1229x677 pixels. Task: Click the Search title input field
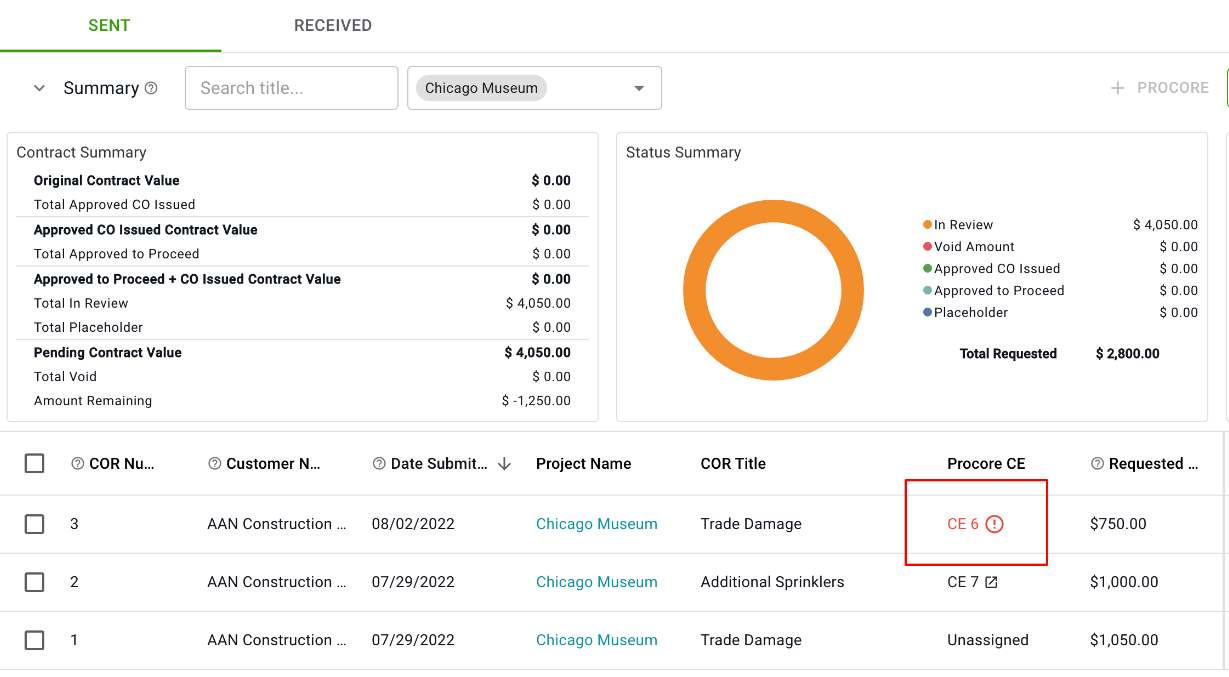291,88
